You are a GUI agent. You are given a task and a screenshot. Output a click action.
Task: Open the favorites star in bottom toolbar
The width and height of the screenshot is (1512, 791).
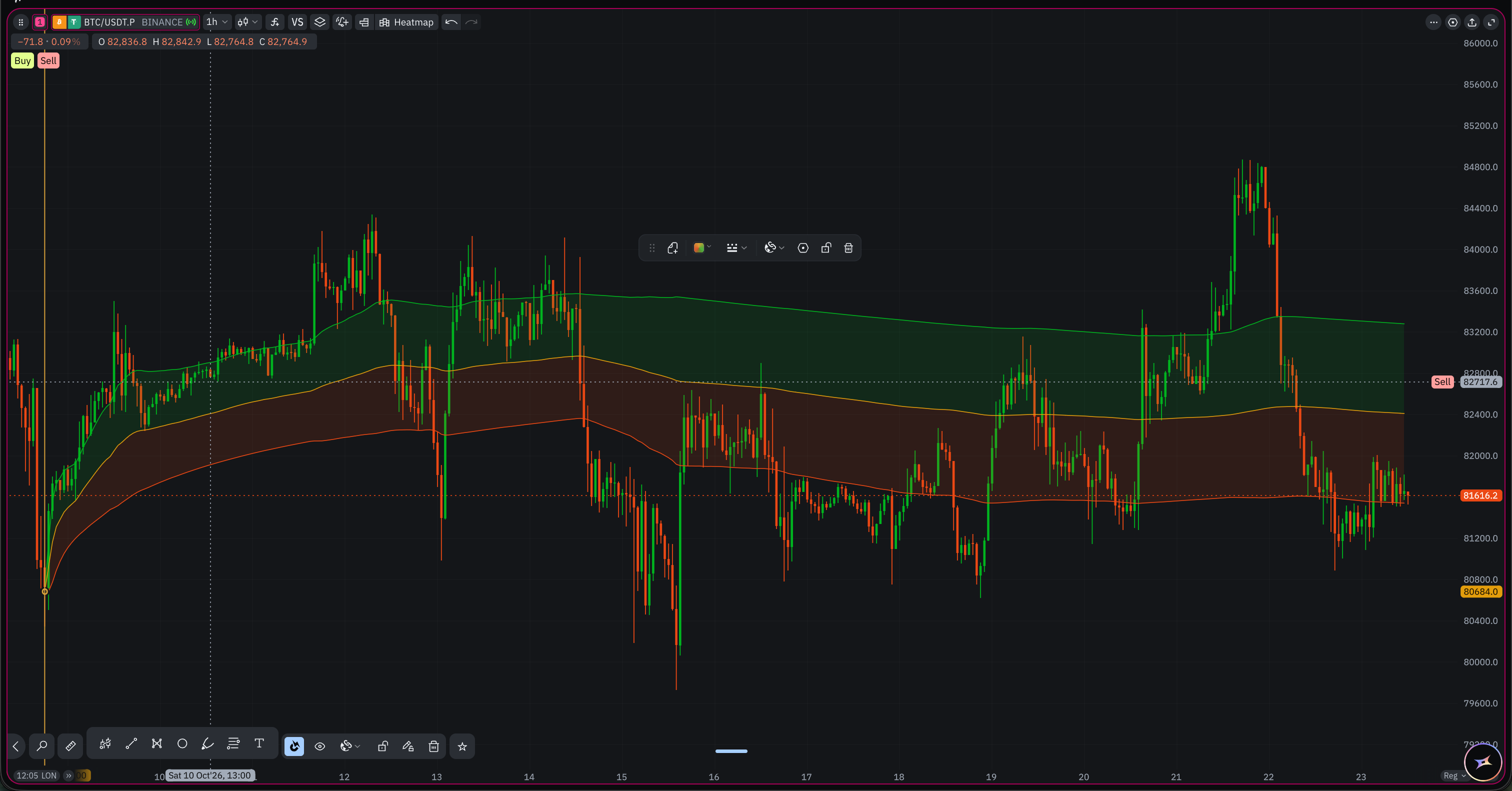coord(462,746)
